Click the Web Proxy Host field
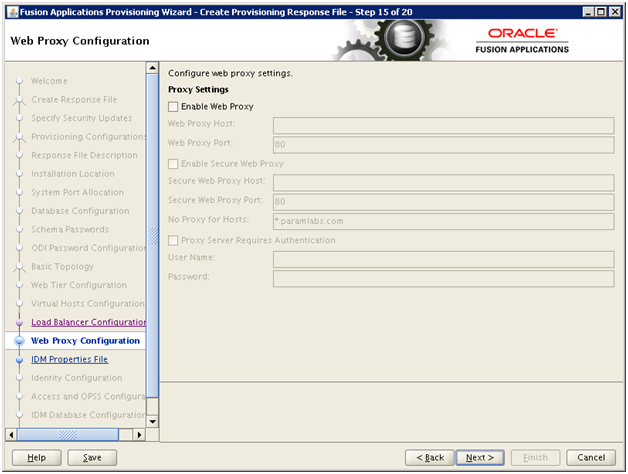 coord(443,125)
